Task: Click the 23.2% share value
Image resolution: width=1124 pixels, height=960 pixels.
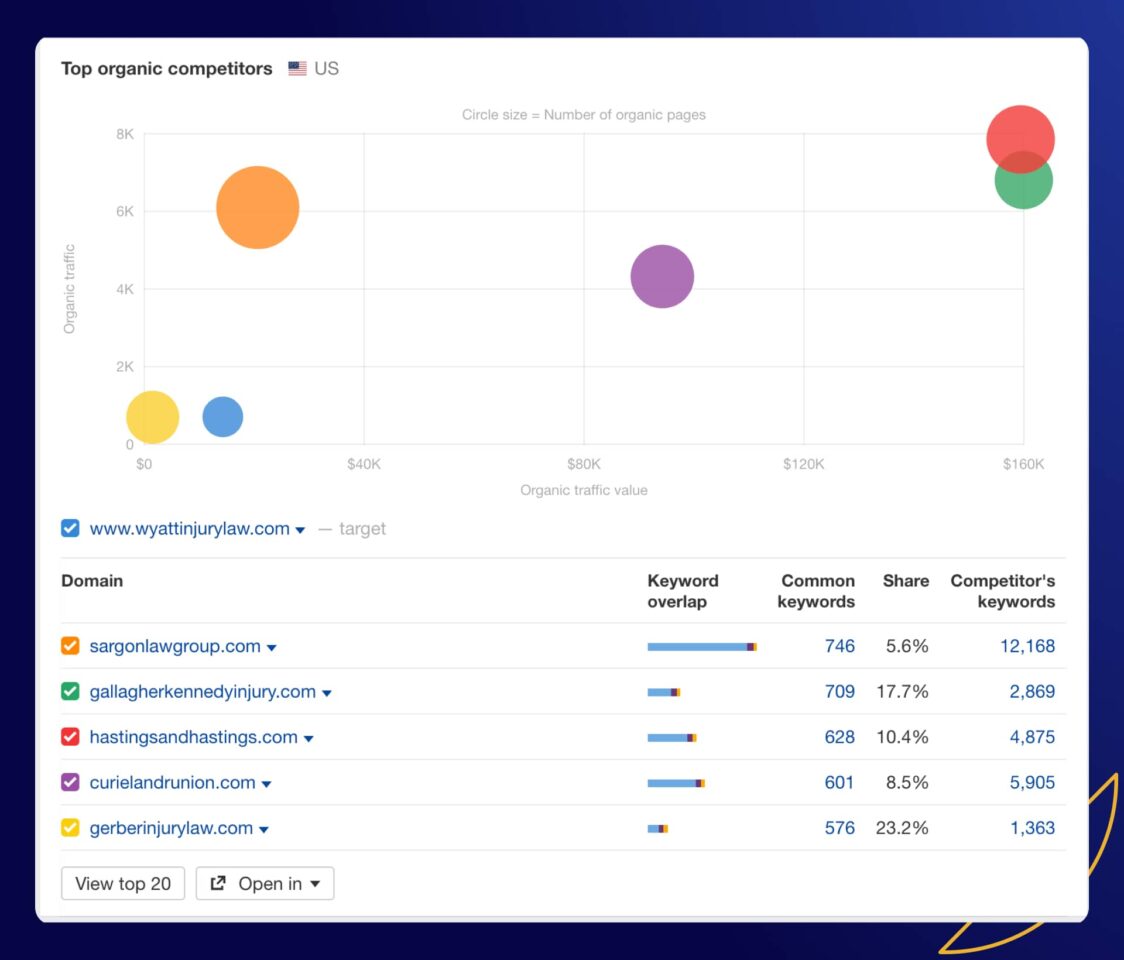Action: pos(902,828)
